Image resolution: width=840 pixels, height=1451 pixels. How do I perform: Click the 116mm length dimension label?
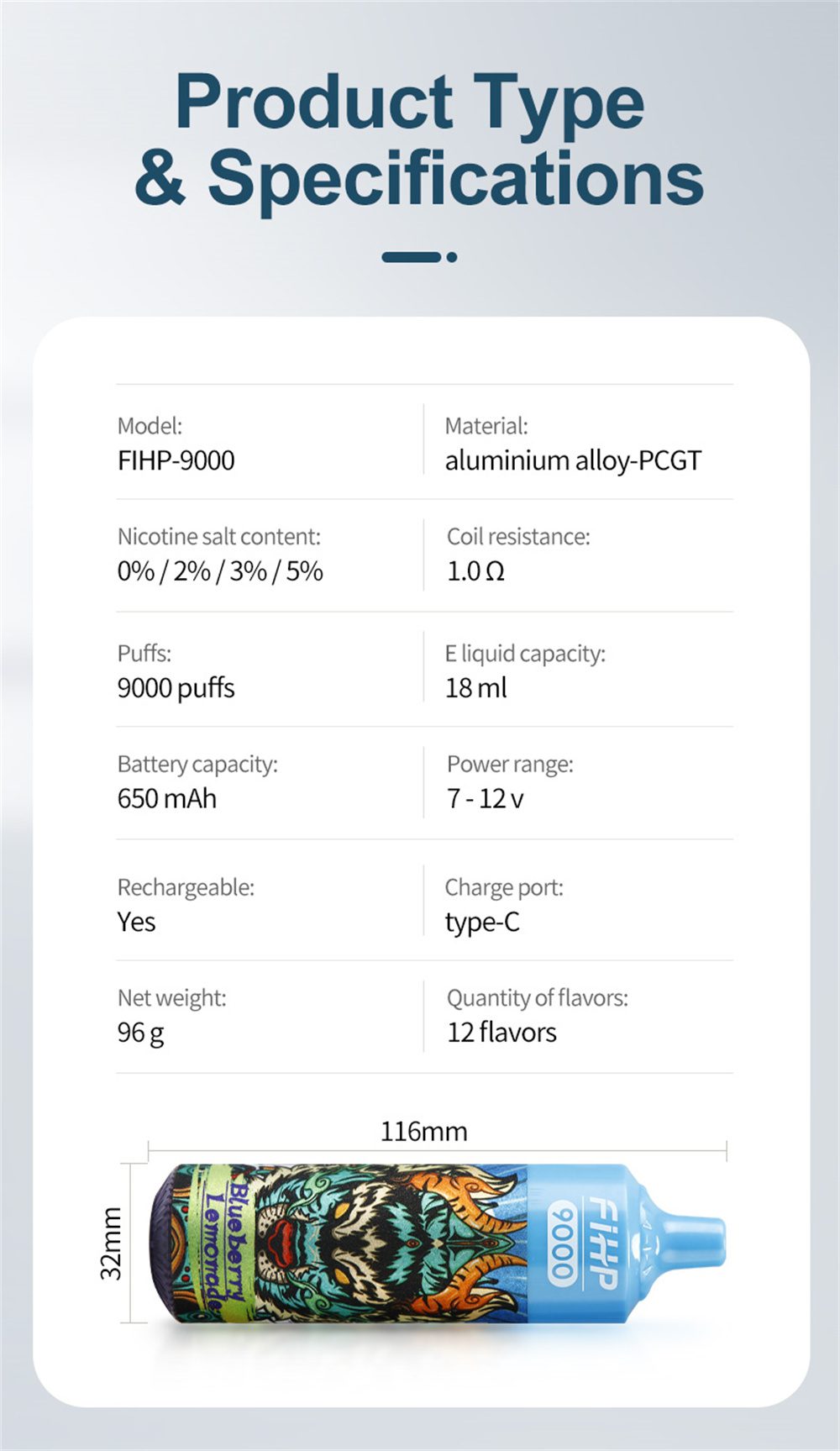[x=423, y=1132]
